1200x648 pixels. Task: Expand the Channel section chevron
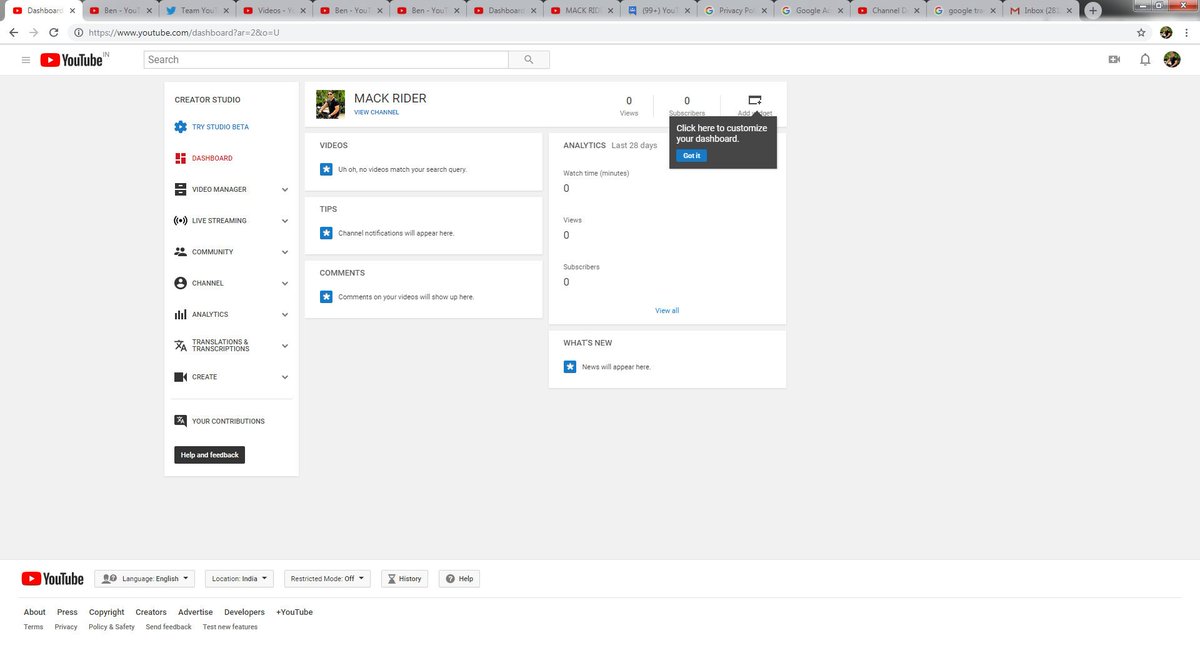285,283
